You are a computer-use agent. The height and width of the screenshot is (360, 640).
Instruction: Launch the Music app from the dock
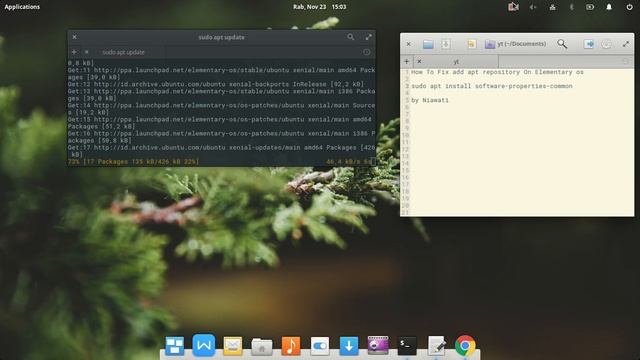click(291, 346)
